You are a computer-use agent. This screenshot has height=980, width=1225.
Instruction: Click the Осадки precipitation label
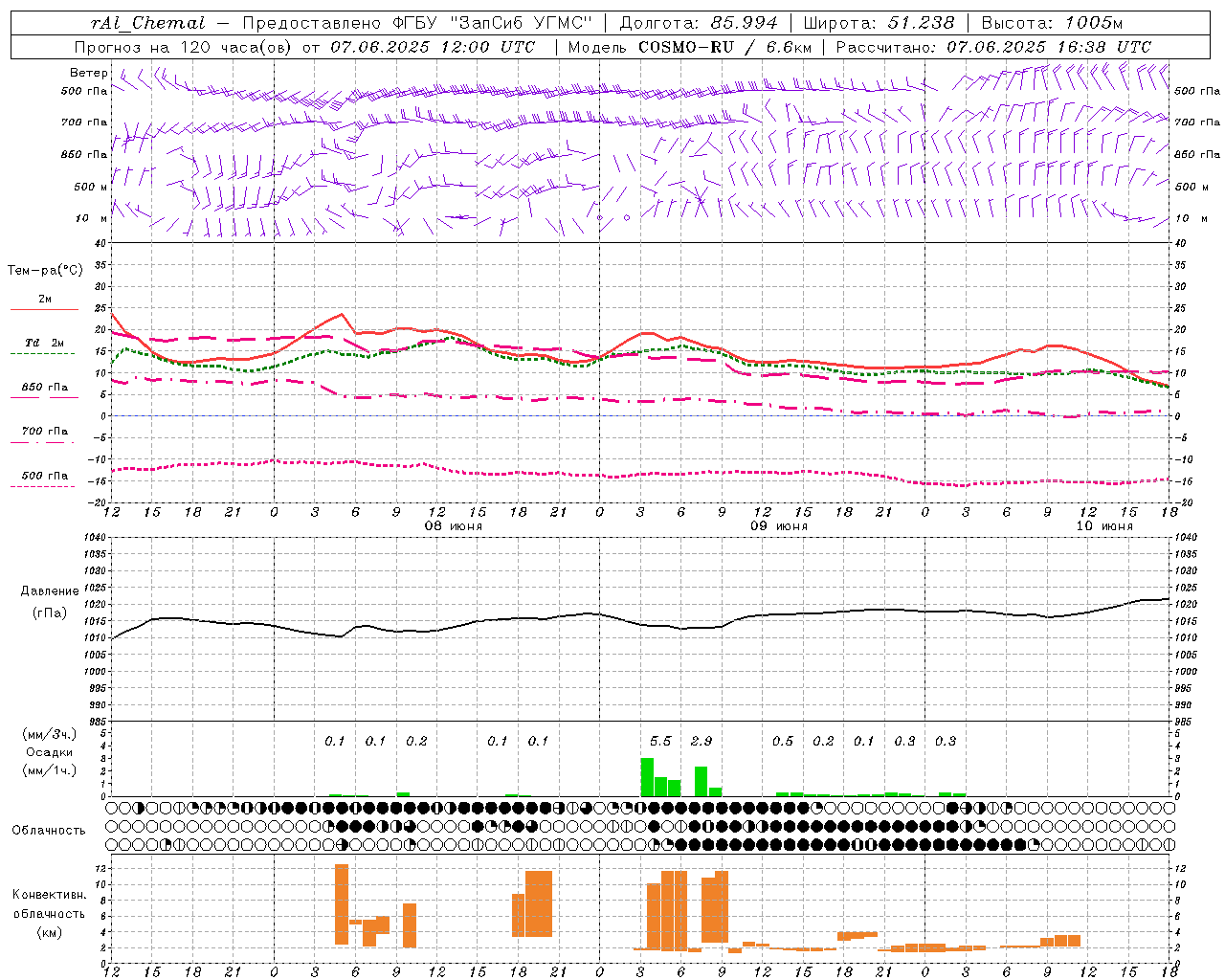coord(50,752)
